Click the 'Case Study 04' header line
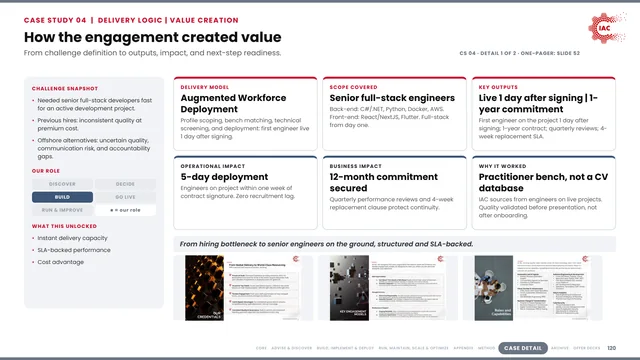 pyautogui.click(x=131, y=20)
